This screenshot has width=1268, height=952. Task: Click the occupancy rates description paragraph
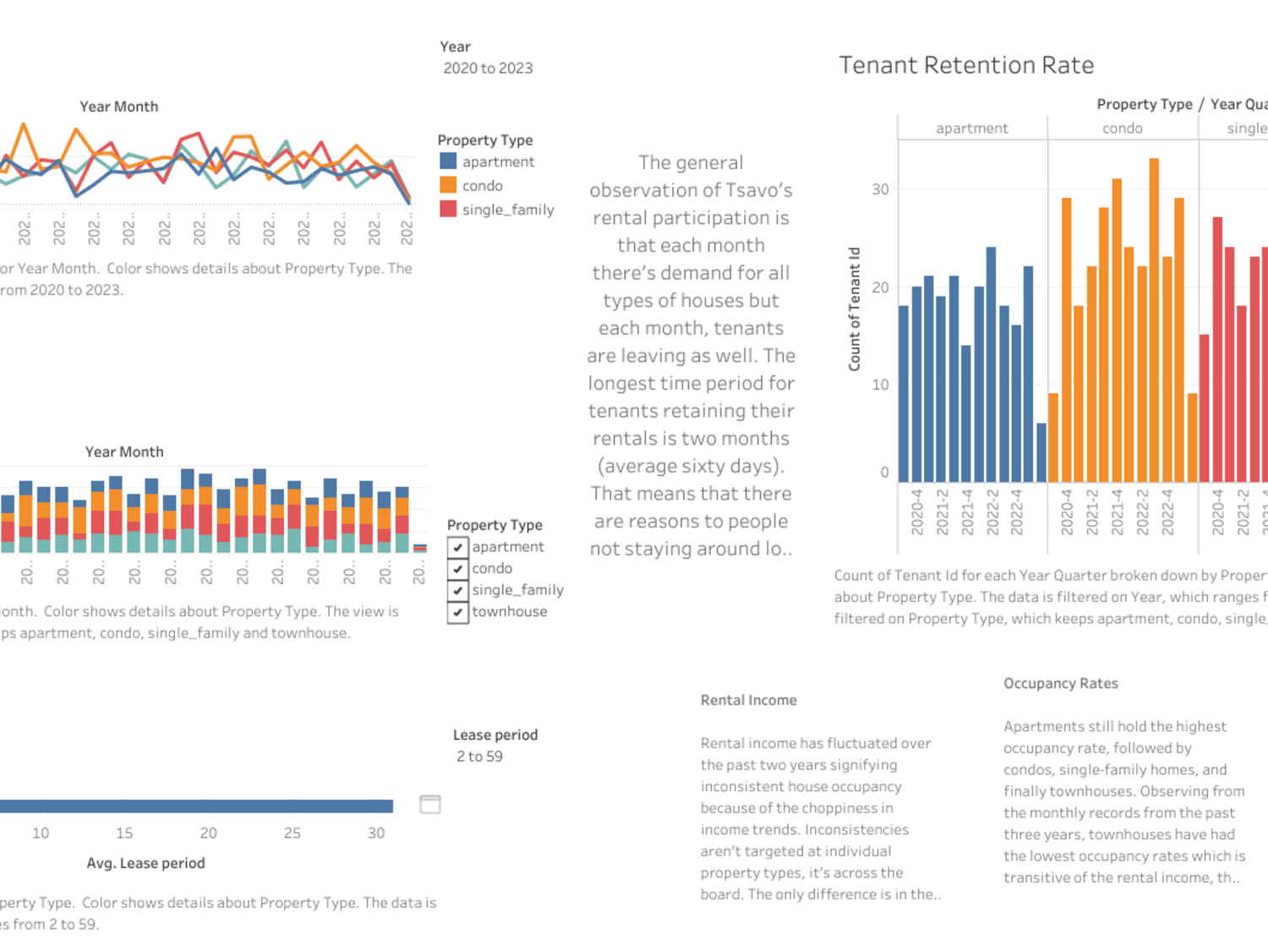[x=1124, y=802]
